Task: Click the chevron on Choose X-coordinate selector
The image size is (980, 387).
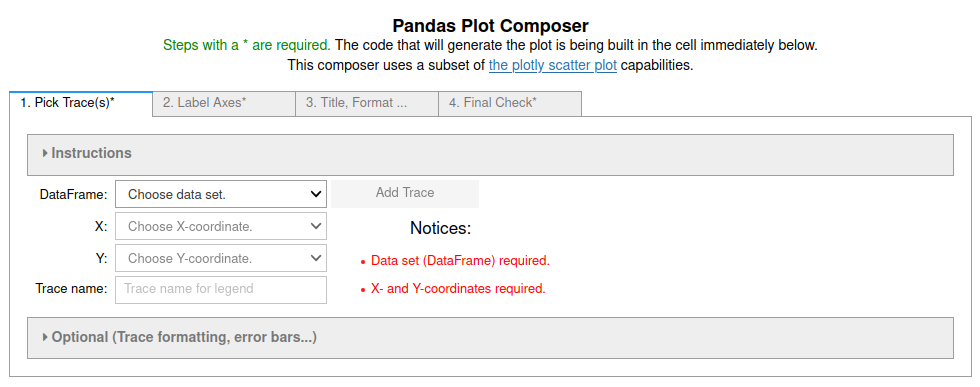Action: click(316, 226)
